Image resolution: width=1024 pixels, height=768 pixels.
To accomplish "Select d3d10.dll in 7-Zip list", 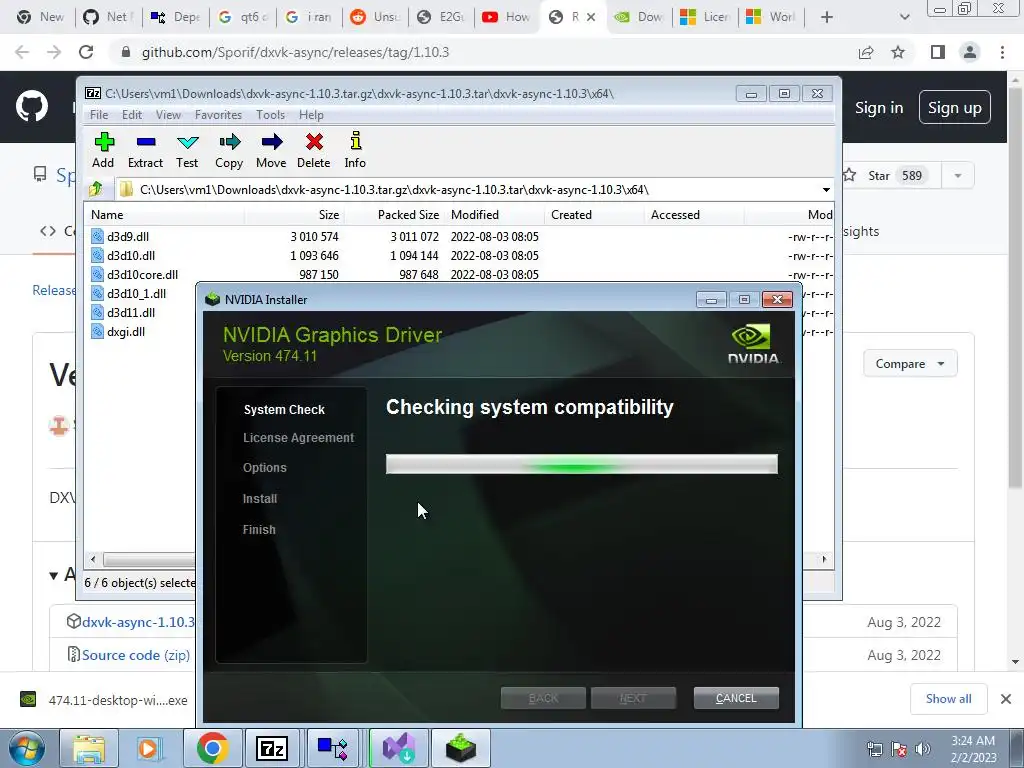I will [x=131, y=255].
